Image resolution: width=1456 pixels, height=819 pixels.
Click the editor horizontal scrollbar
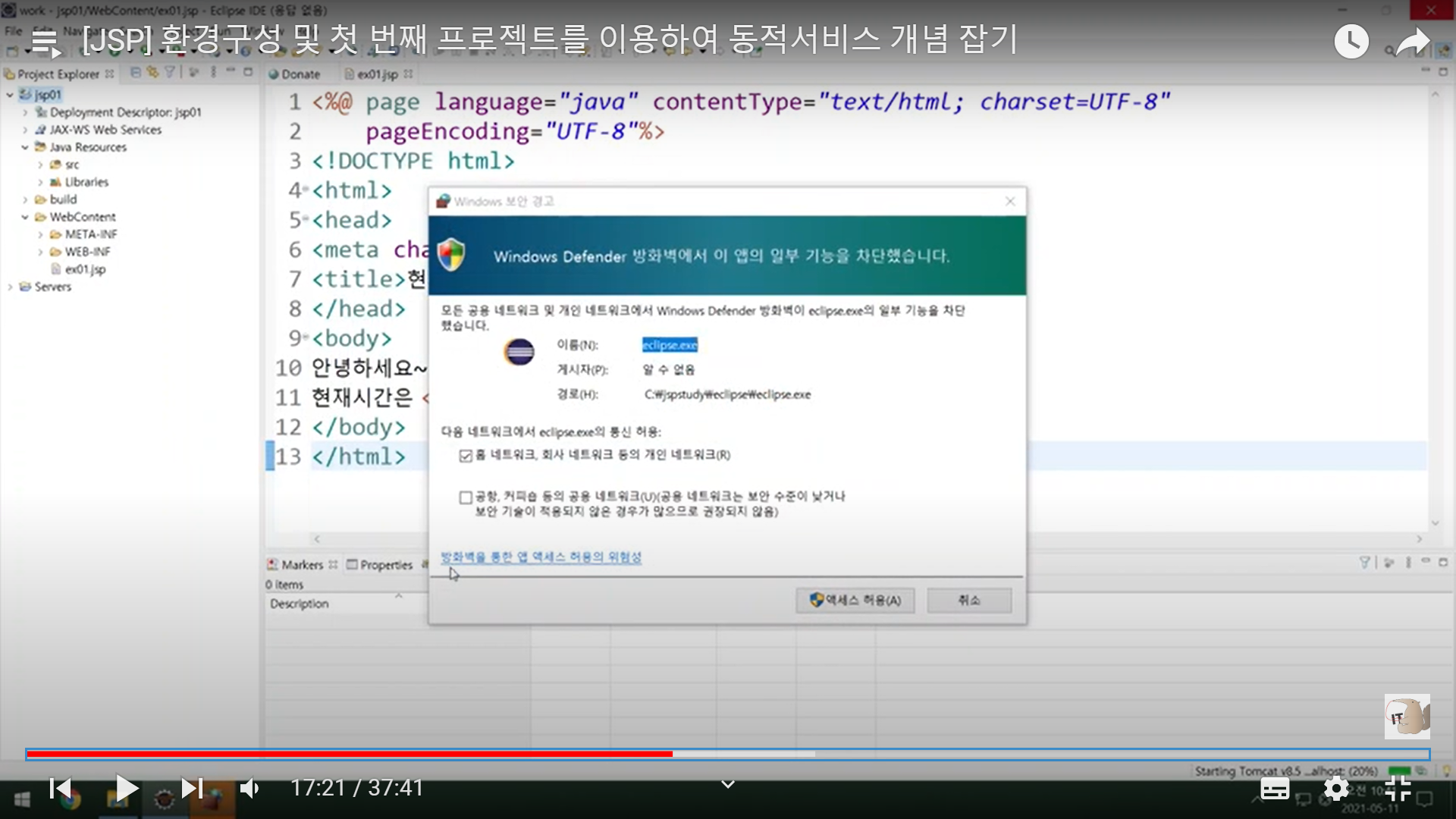[868, 539]
